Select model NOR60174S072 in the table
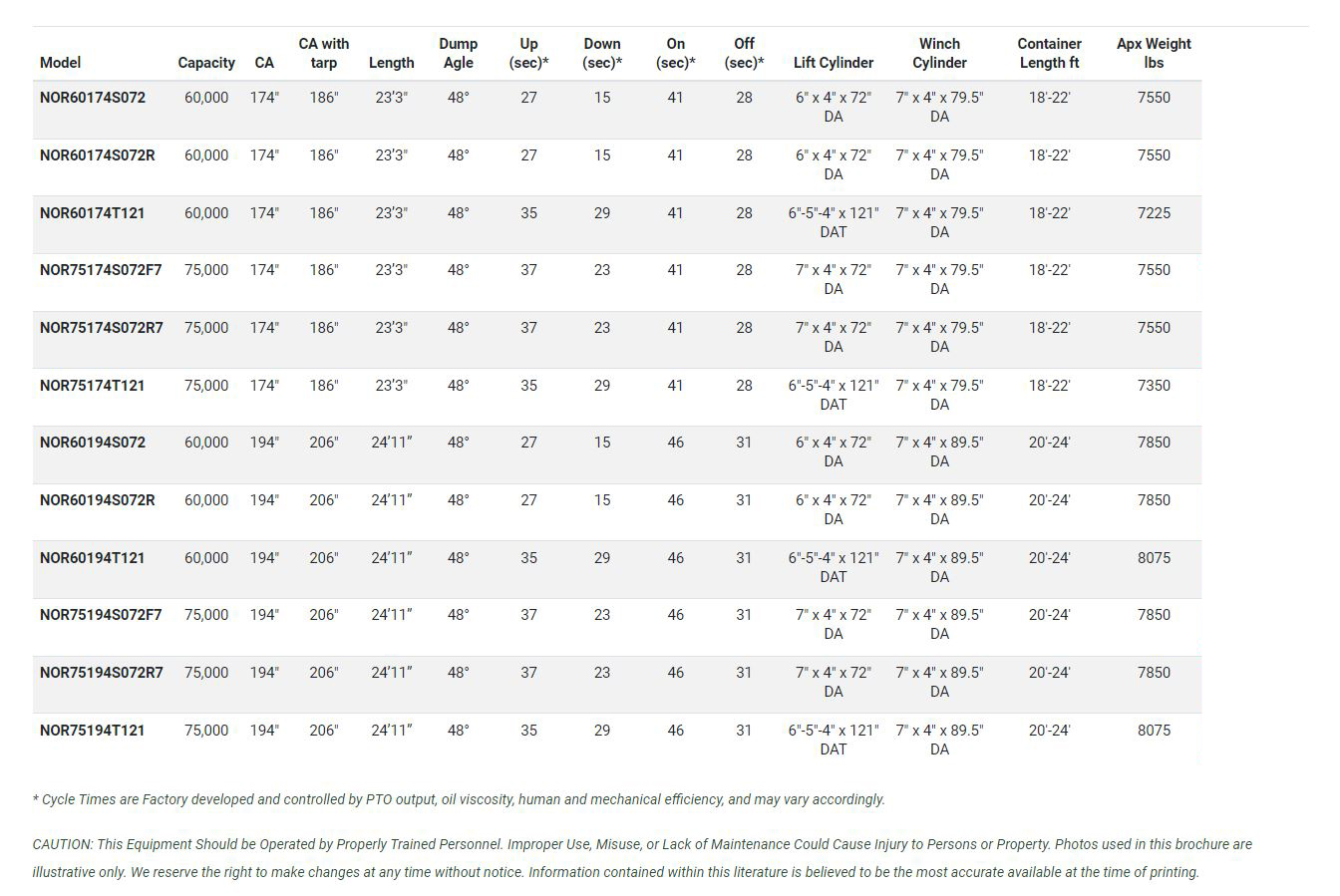Viewport: 1340px width, 896px height. coord(93,98)
